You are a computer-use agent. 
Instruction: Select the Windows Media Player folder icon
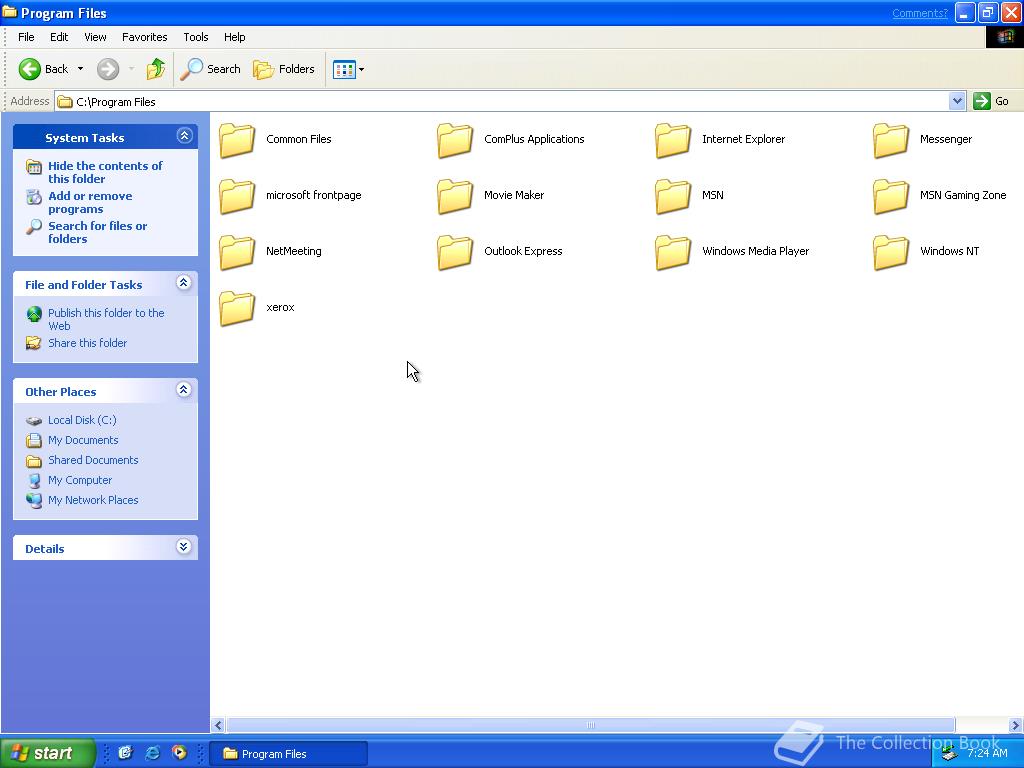coord(673,252)
